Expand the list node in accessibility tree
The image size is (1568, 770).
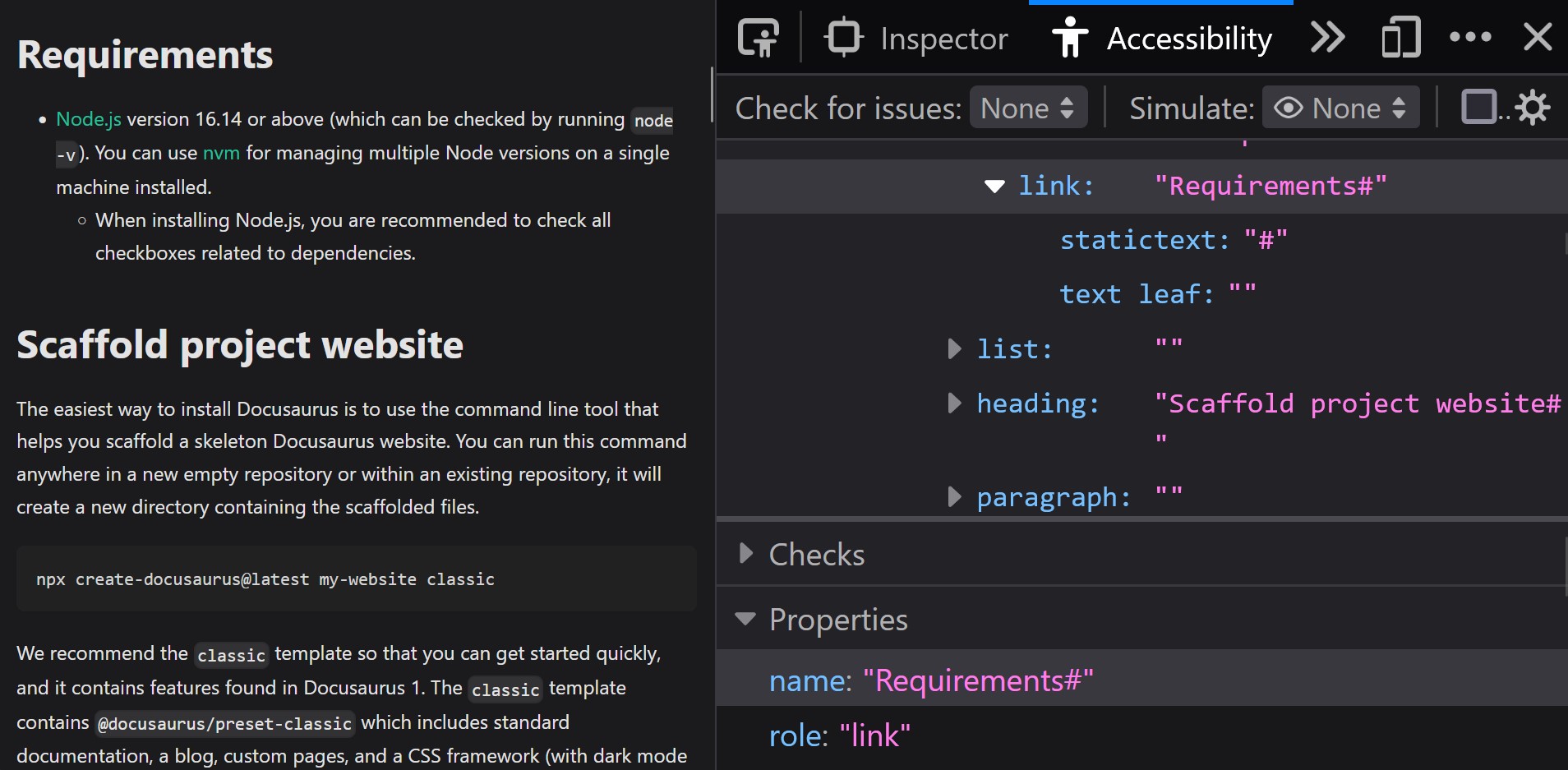(954, 349)
